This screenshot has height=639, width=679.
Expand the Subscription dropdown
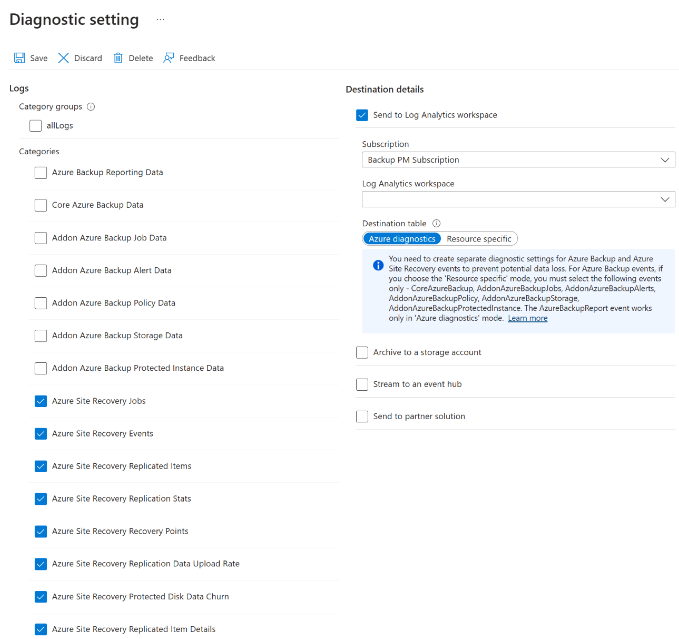click(518, 160)
